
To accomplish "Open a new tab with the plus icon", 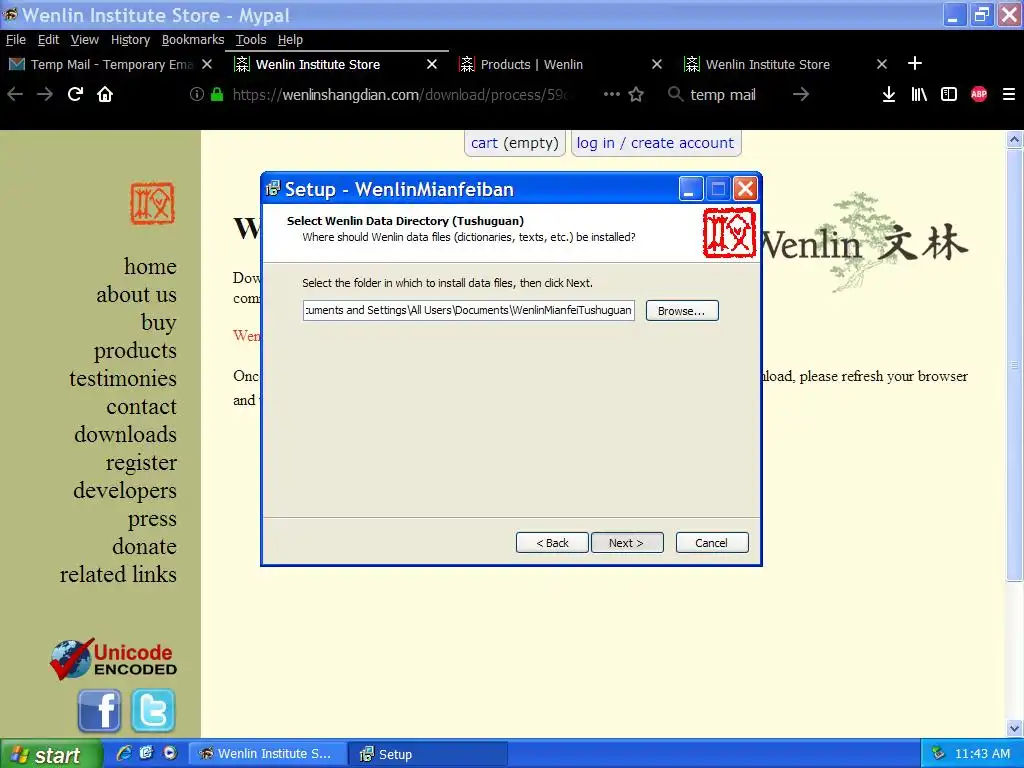I will click(x=915, y=63).
